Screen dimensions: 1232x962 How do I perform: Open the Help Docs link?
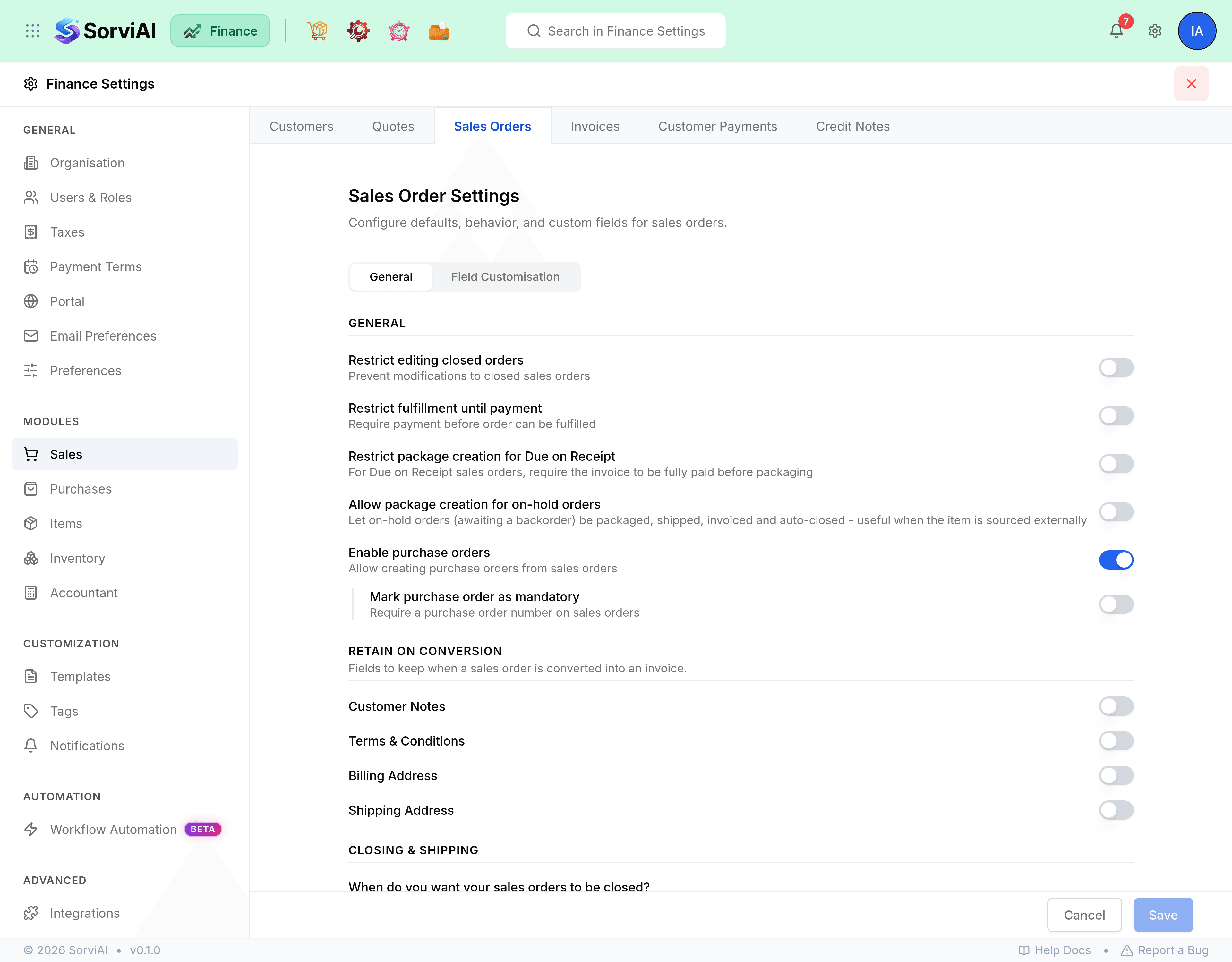1055,951
